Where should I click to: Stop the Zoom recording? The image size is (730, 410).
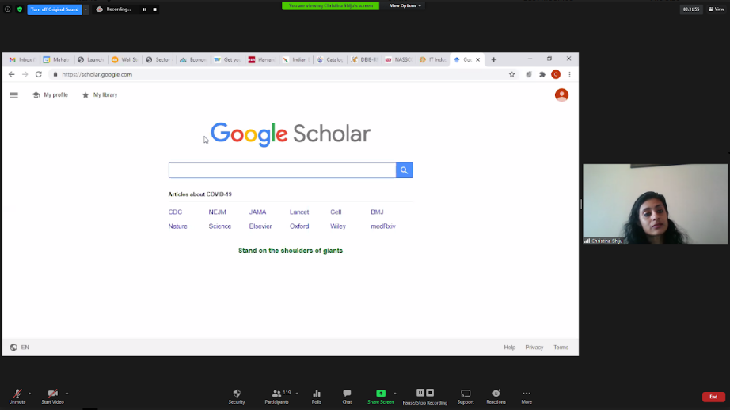click(x=155, y=9)
